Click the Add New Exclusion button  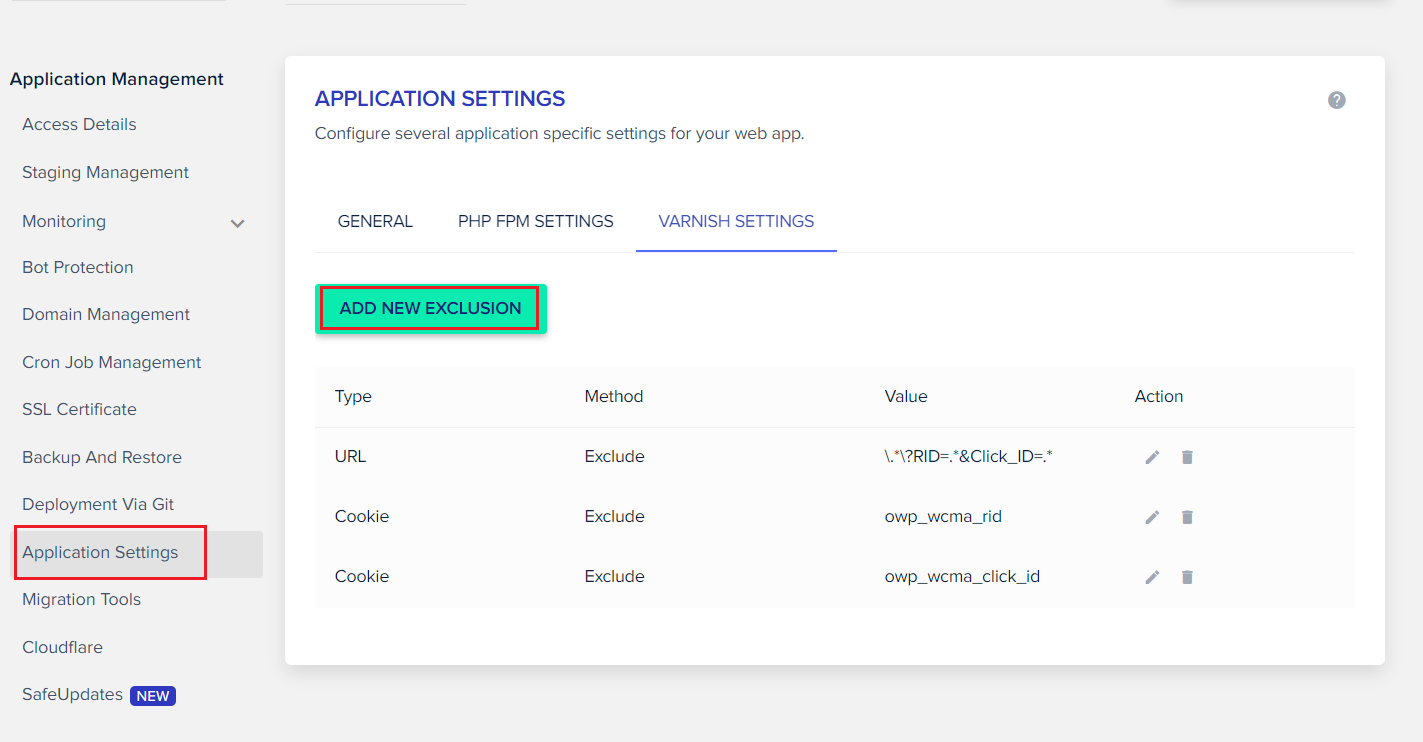tap(430, 308)
